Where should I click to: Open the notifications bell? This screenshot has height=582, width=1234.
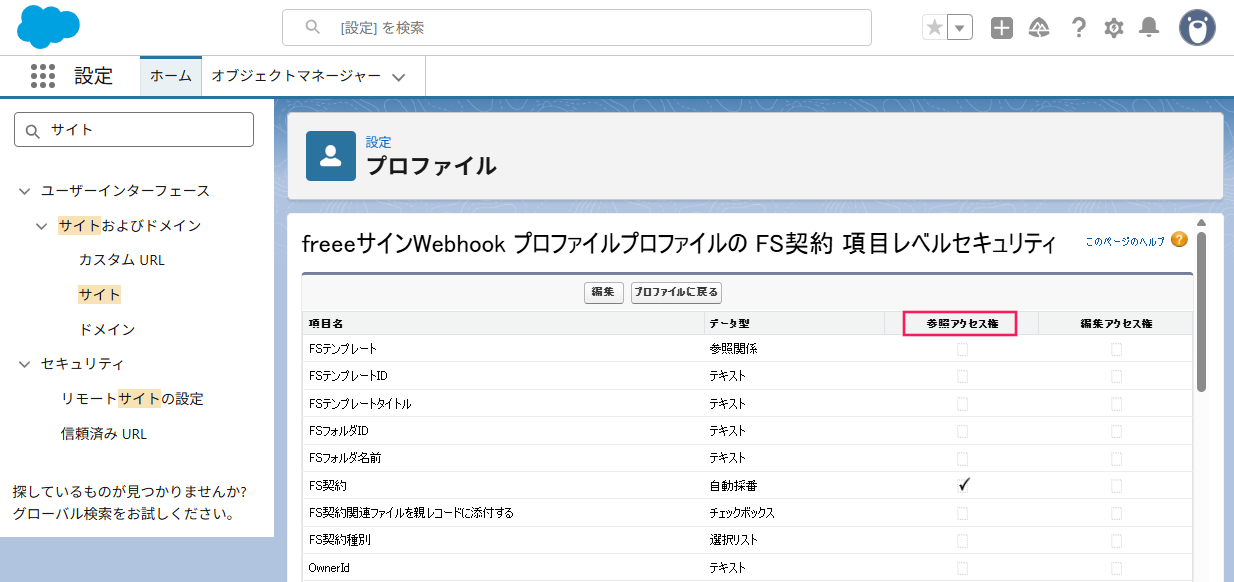[1150, 28]
